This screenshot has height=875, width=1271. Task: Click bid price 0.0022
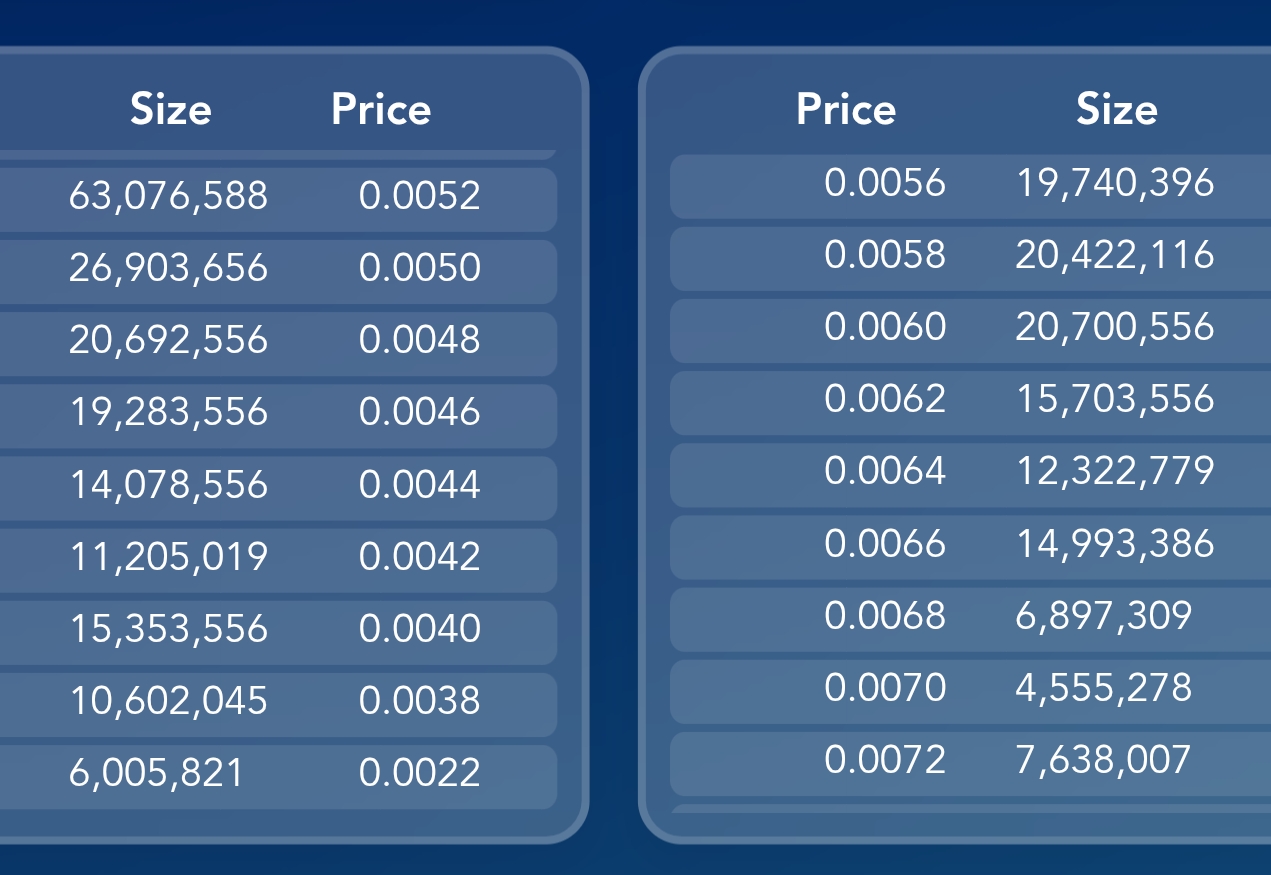[419, 773]
